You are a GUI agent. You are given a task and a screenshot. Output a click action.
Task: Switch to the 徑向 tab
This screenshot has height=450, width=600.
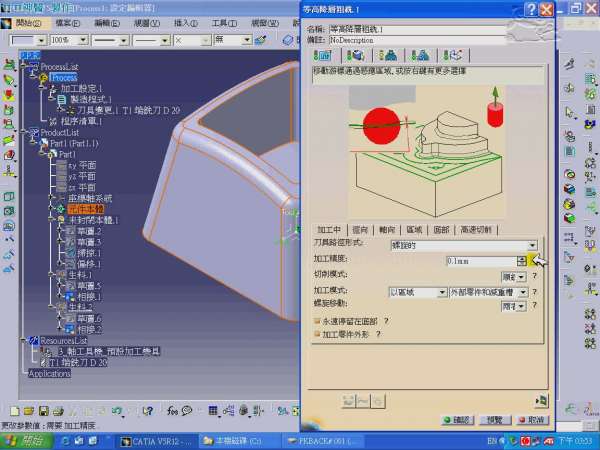360,229
